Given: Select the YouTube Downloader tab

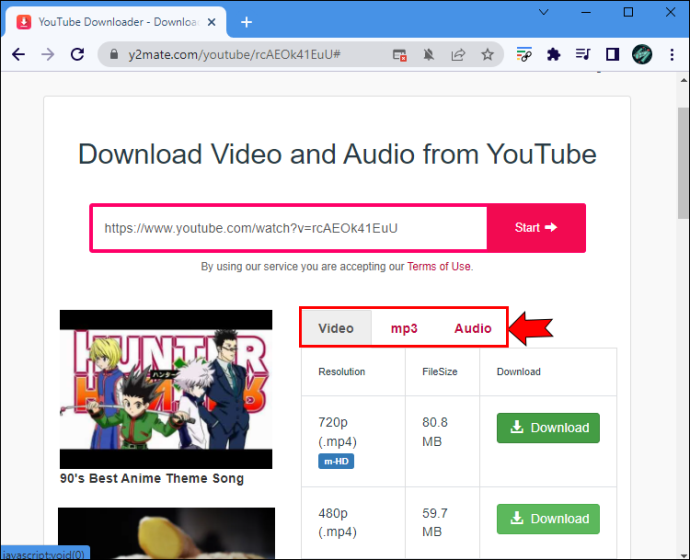Looking at the screenshot, I should click(x=117, y=22).
